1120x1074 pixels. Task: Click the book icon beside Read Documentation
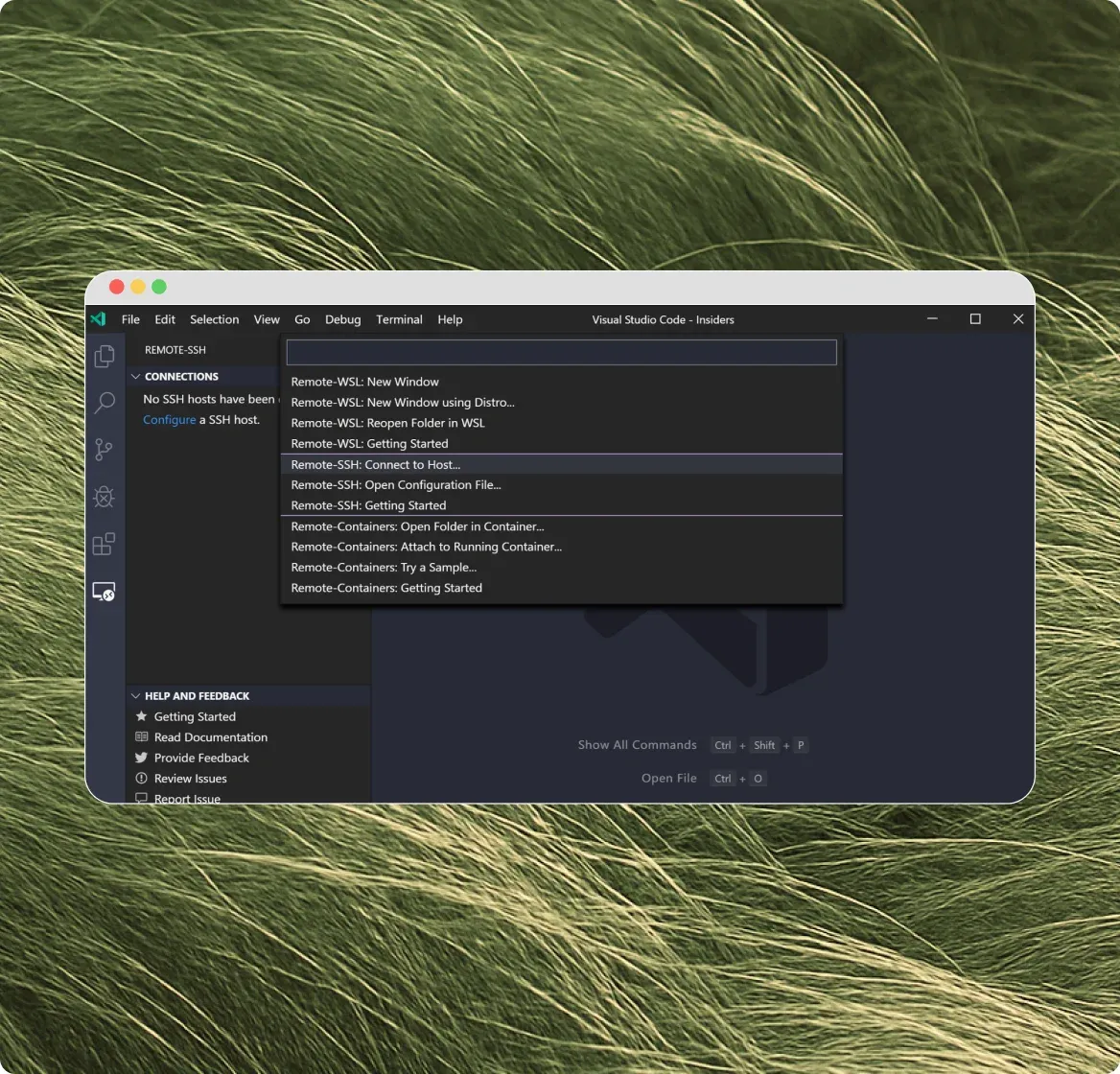(141, 737)
